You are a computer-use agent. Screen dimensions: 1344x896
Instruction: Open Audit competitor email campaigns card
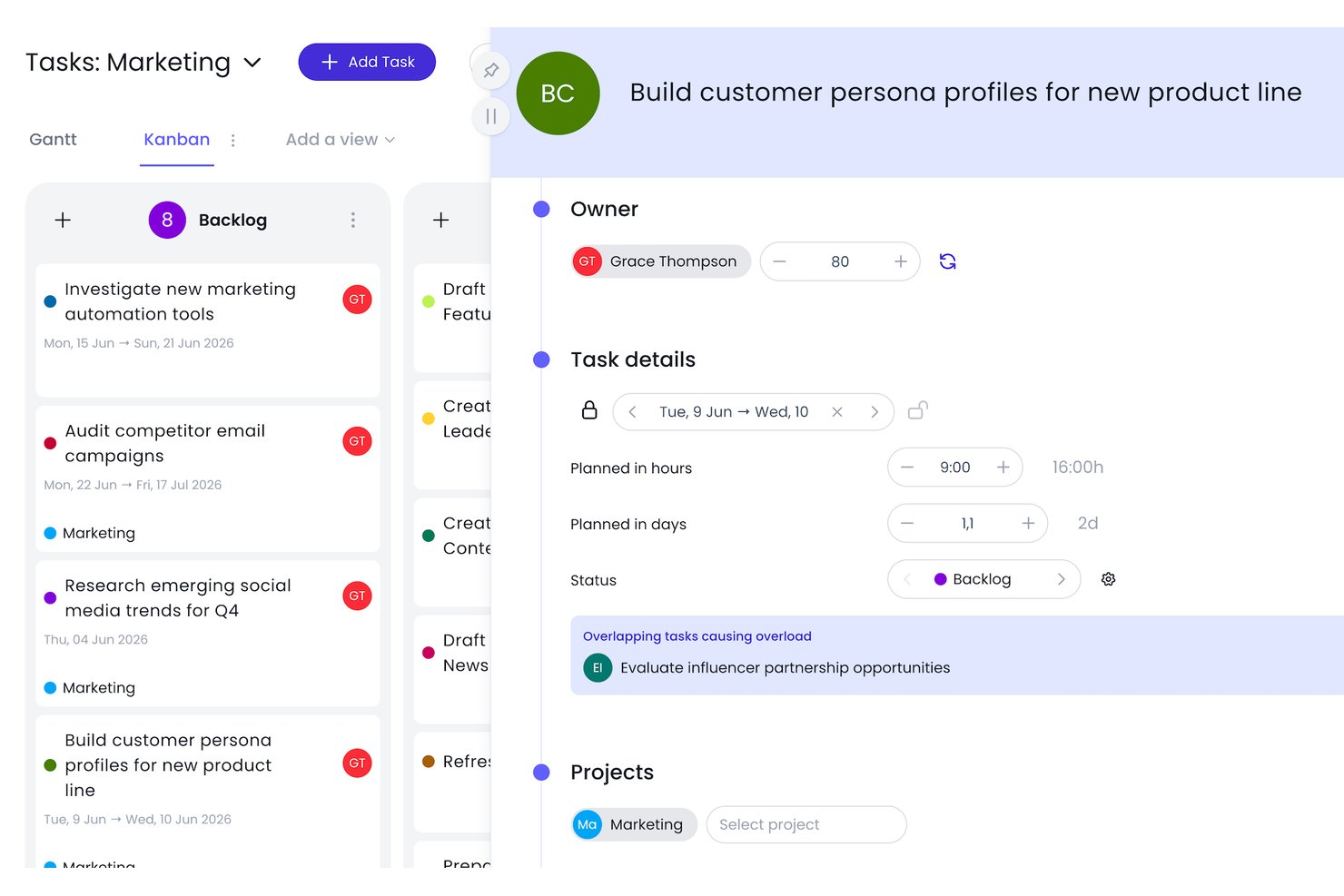(x=208, y=479)
